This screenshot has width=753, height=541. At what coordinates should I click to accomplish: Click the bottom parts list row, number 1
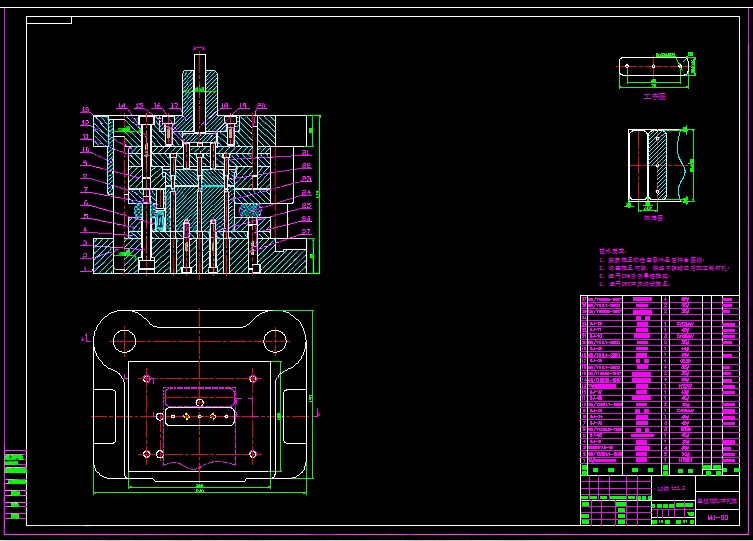(x=660, y=460)
